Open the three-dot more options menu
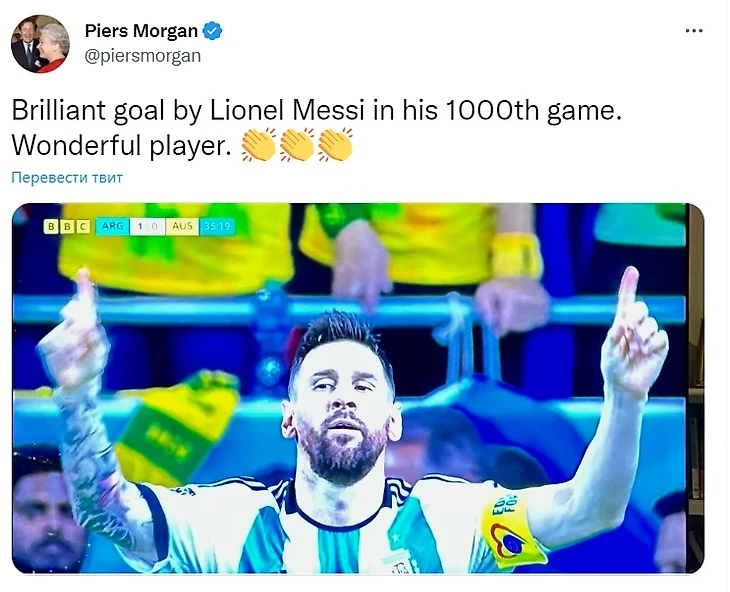The image size is (730, 592). [694, 31]
